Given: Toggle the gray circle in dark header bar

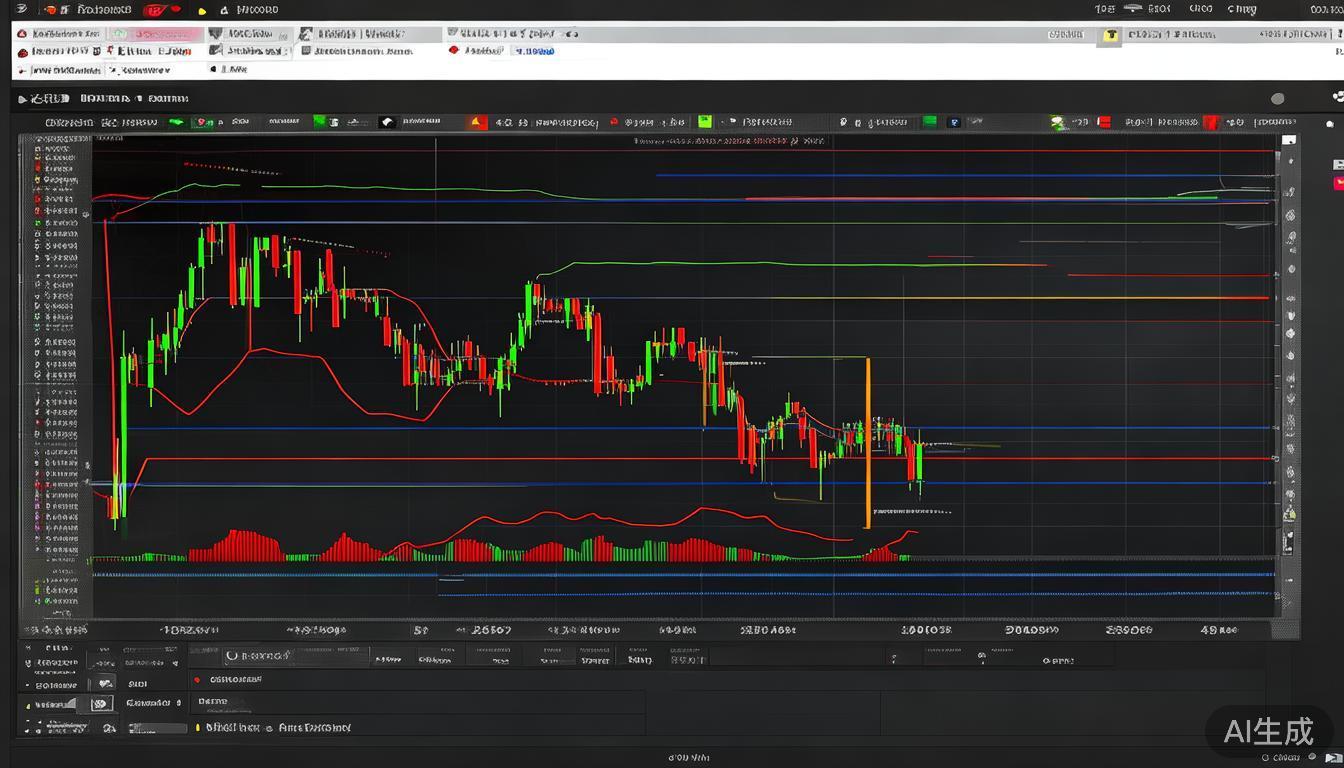Looking at the screenshot, I should click(1277, 98).
